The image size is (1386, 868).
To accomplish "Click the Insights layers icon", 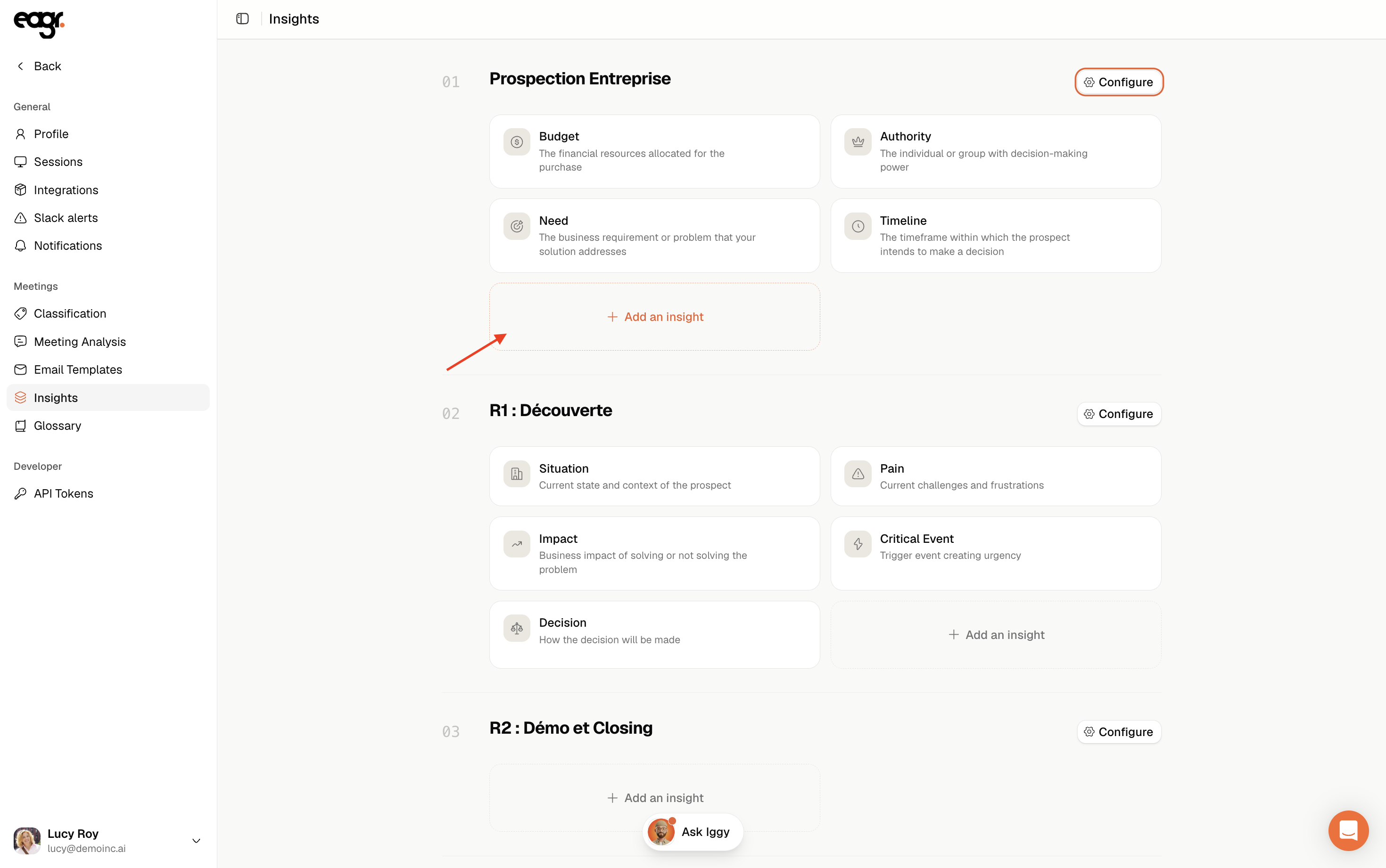I will click(21, 398).
